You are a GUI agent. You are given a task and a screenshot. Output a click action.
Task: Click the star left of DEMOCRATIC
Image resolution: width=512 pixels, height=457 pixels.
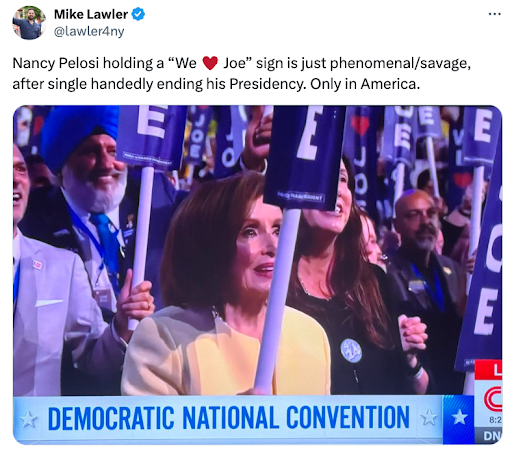point(29,419)
